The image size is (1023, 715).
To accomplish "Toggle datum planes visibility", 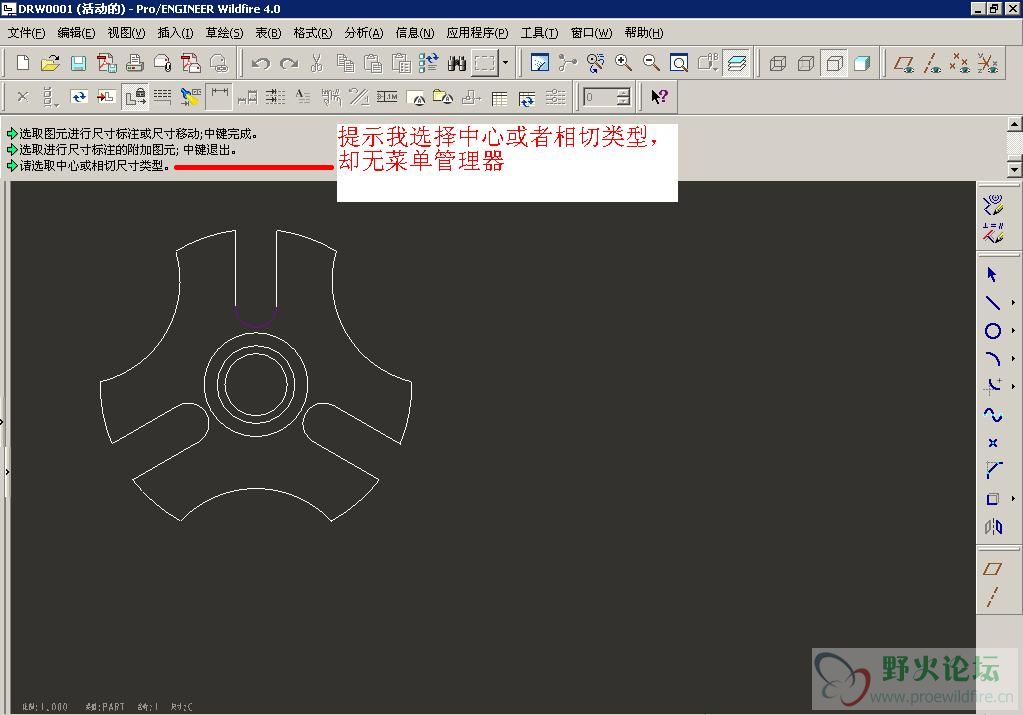I will click(904, 63).
